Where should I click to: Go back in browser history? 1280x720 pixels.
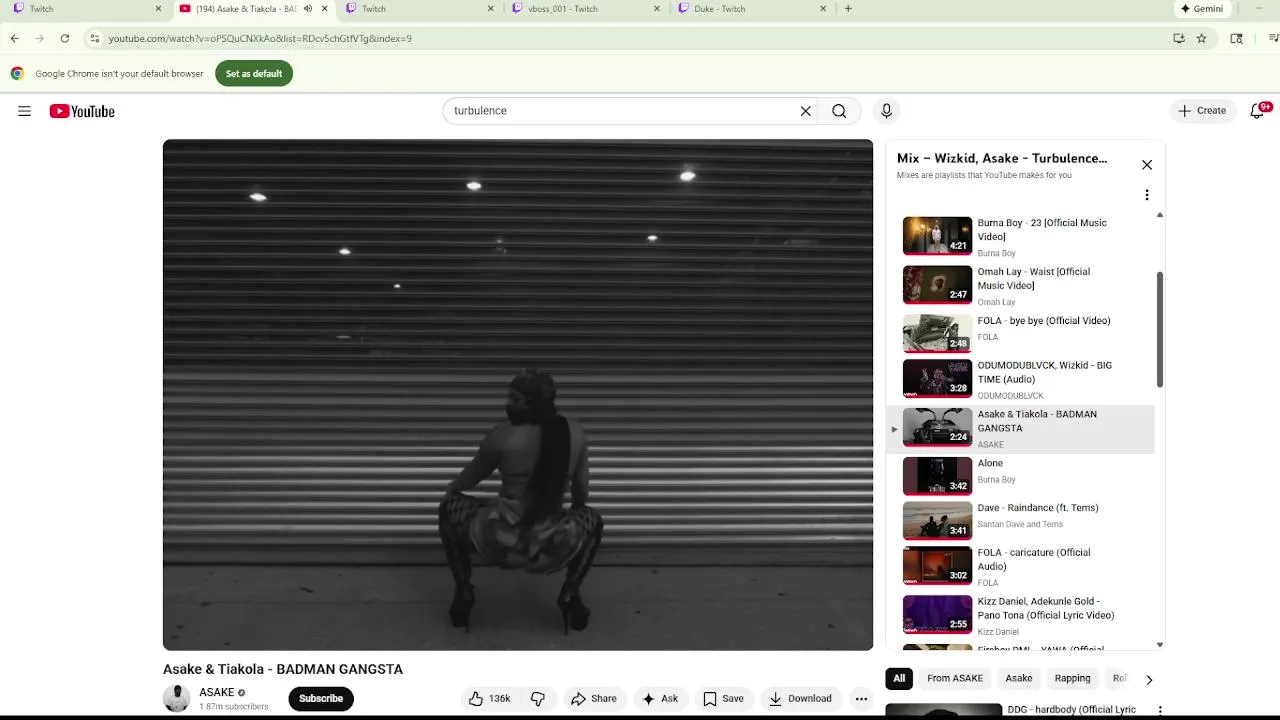14,38
